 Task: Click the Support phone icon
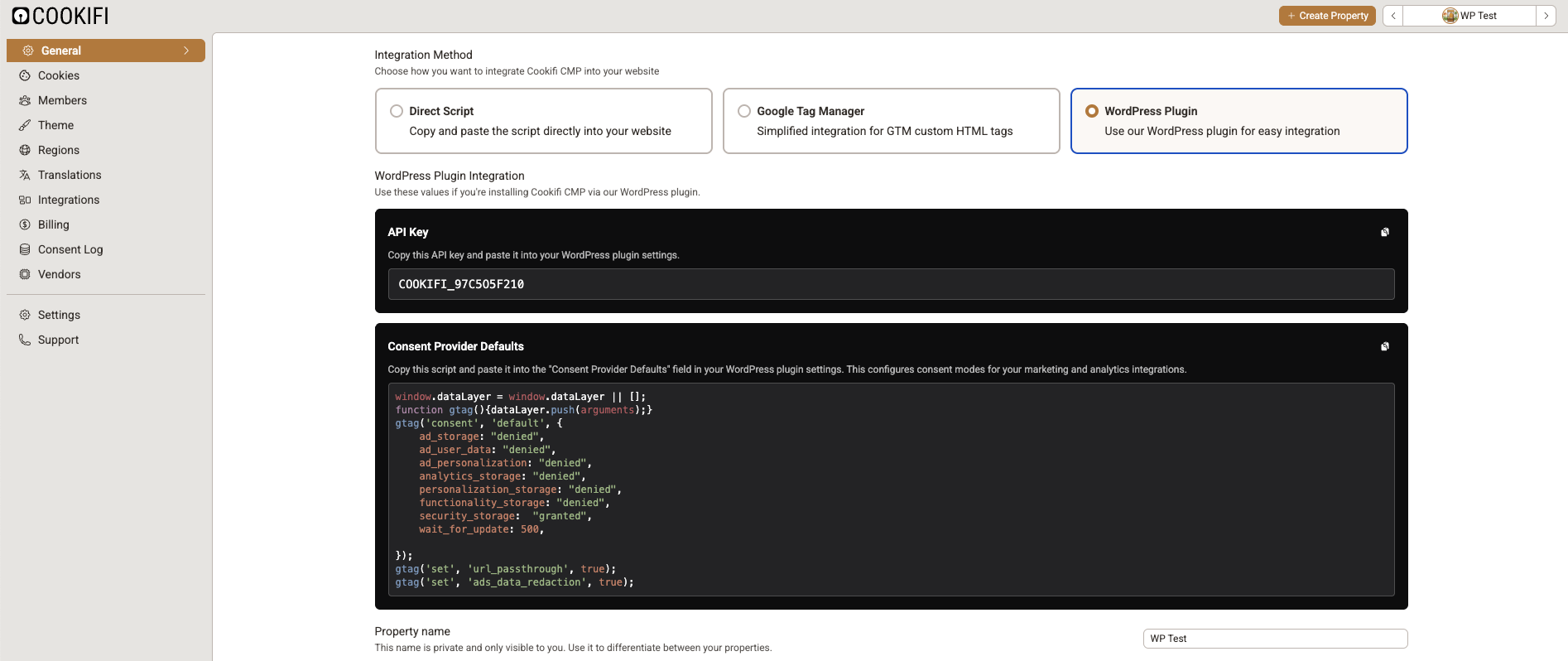[25, 340]
